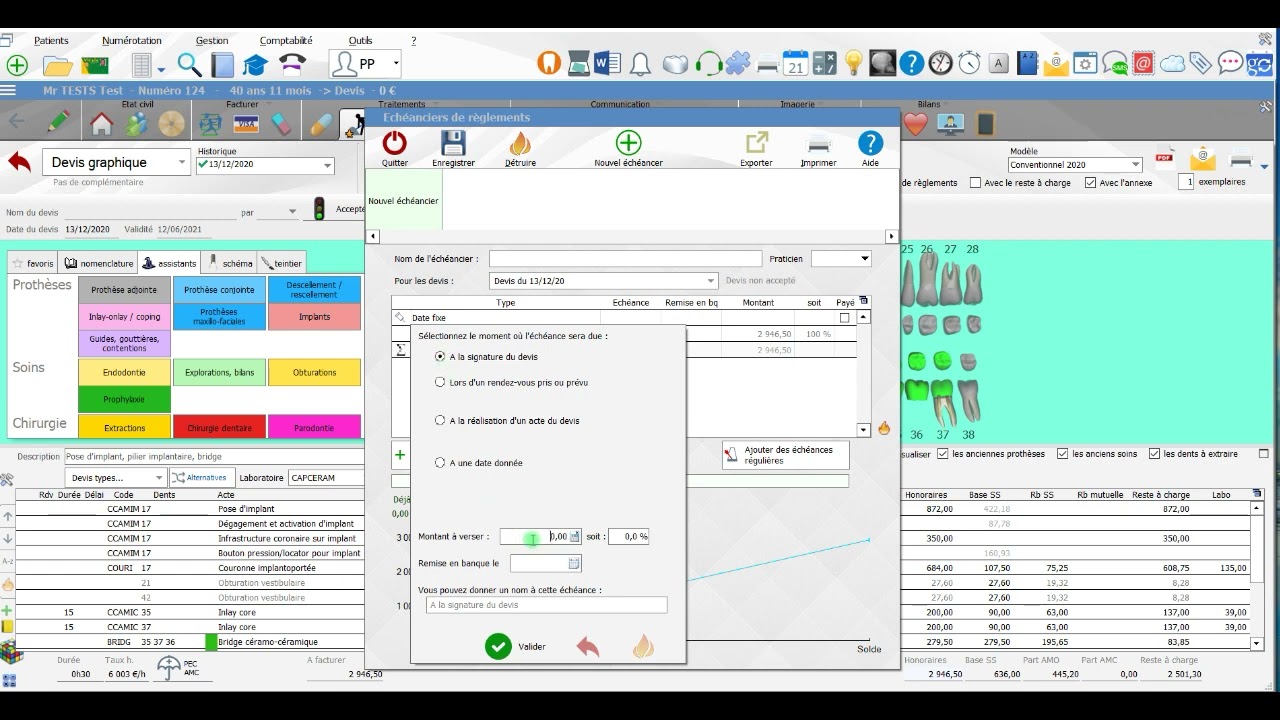The width and height of the screenshot is (1280, 720).
Task: Click the telephone icon in main toolbar
Action: click(292, 65)
